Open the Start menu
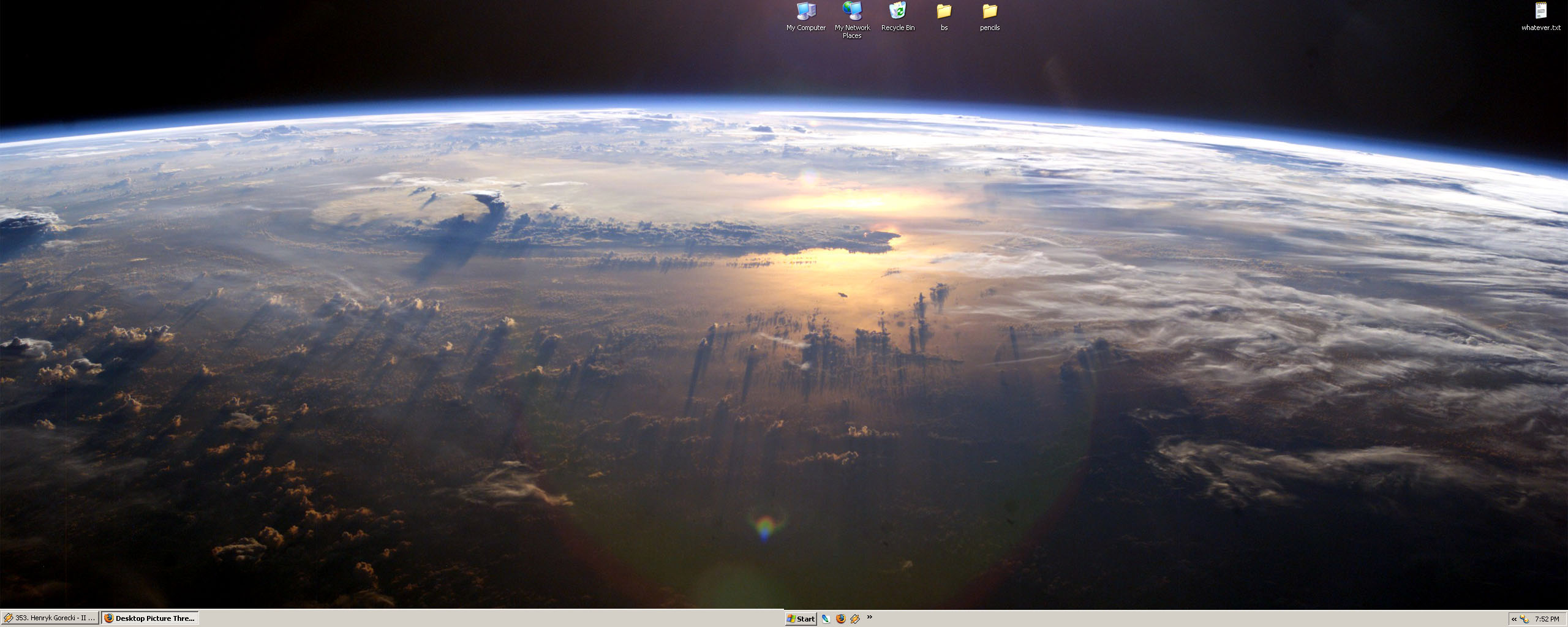Screen dimensions: 1568x627 click(x=801, y=618)
